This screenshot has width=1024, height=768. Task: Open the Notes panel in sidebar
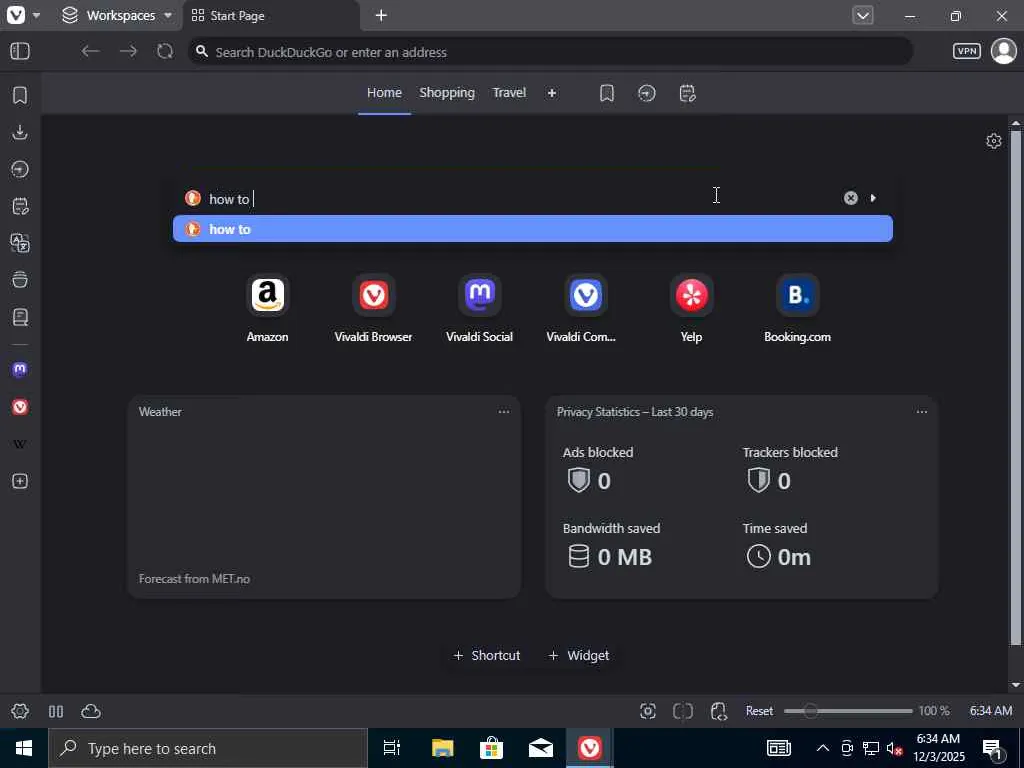[20, 206]
